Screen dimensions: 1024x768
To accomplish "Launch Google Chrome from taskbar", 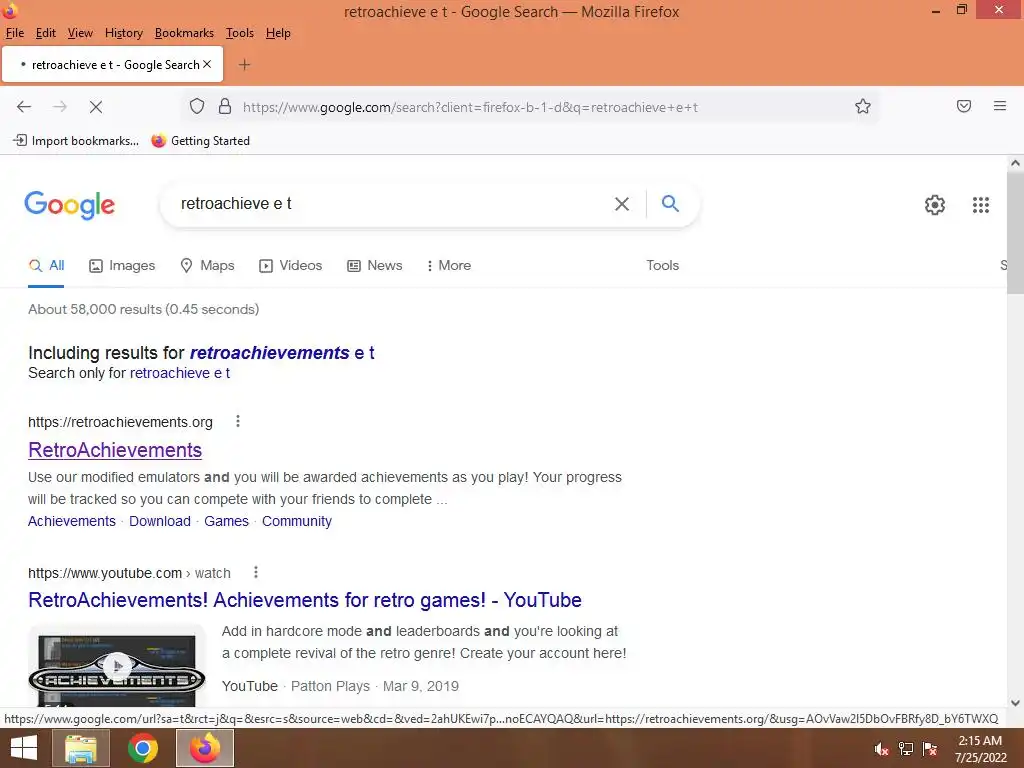I will coord(143,748).
